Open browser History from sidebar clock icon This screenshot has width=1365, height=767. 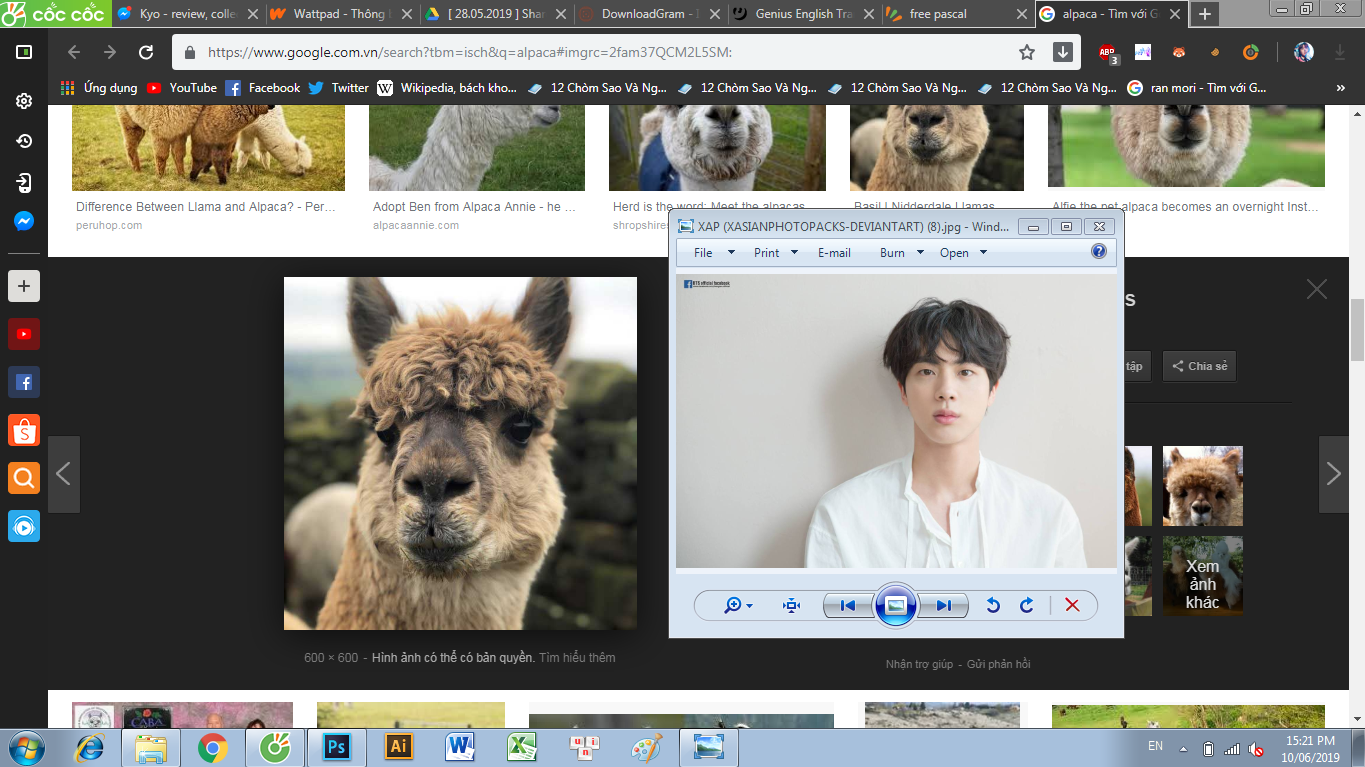pyautogui.click(x=24, y=142)
